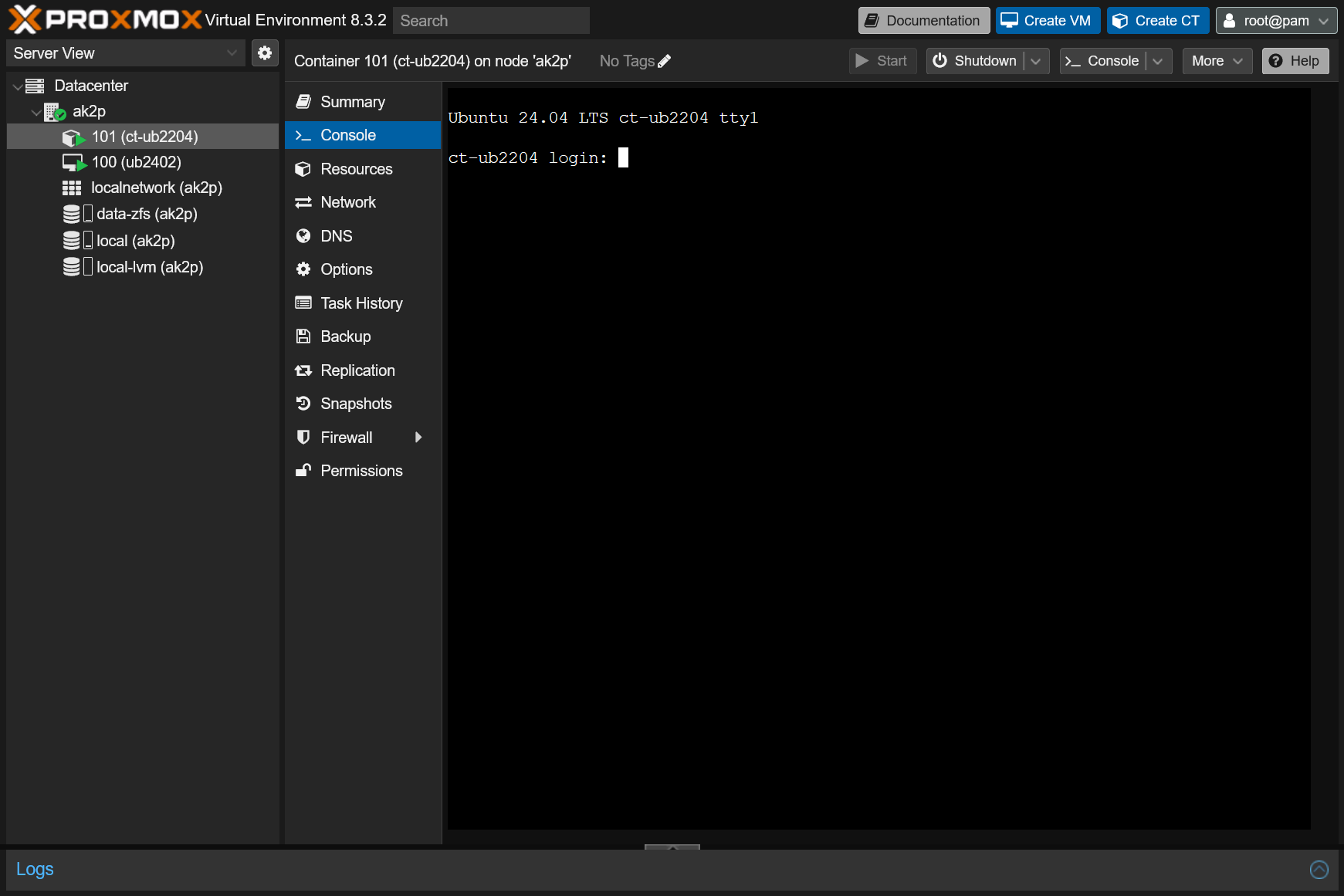Image resolution: width=1344 pixels, height=896 pixels.
Task: Click the ak2p node icon
Action: click(55, 112)
